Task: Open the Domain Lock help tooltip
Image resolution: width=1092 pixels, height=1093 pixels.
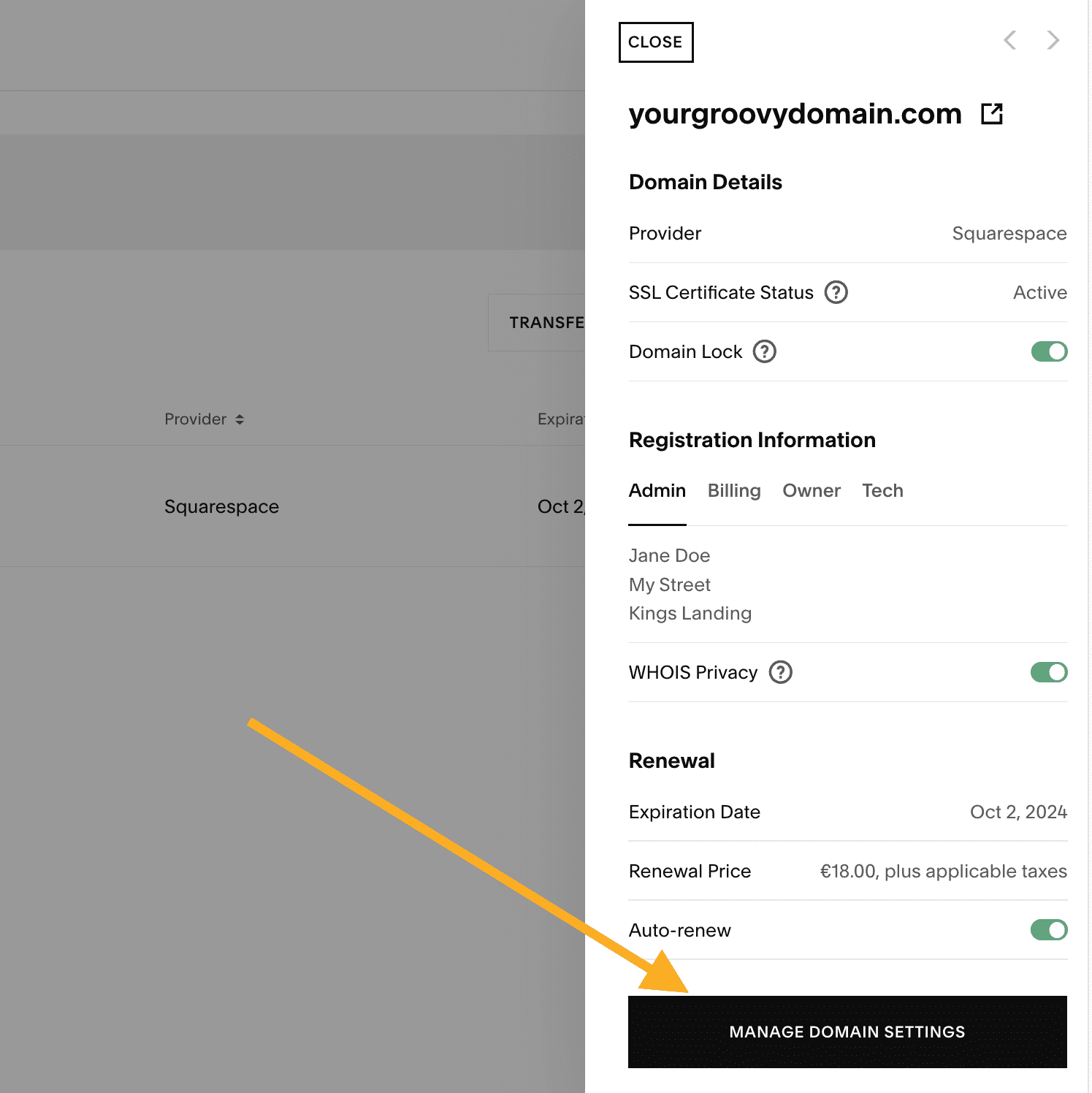Action: 764,351
